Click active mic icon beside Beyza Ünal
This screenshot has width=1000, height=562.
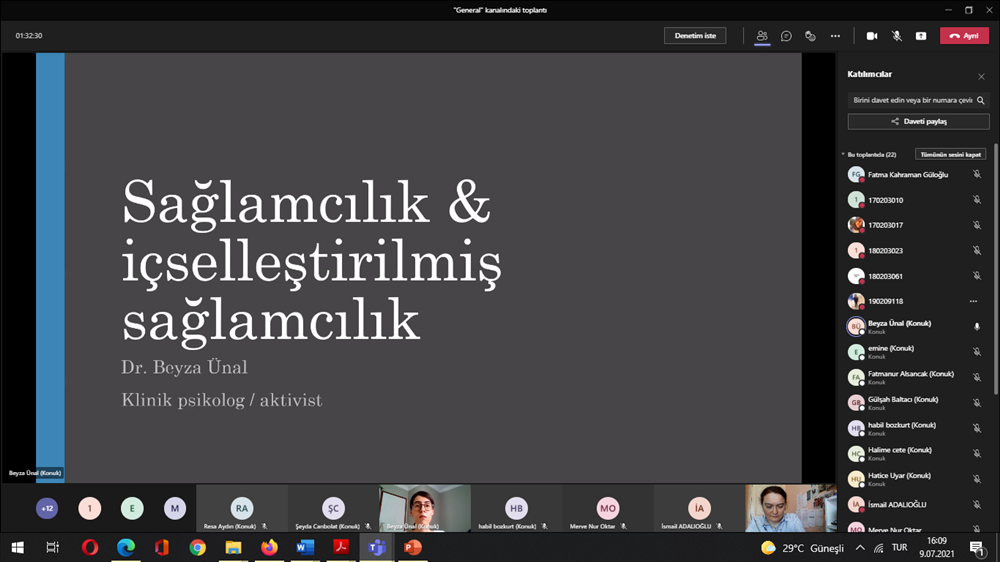(976, 327)
